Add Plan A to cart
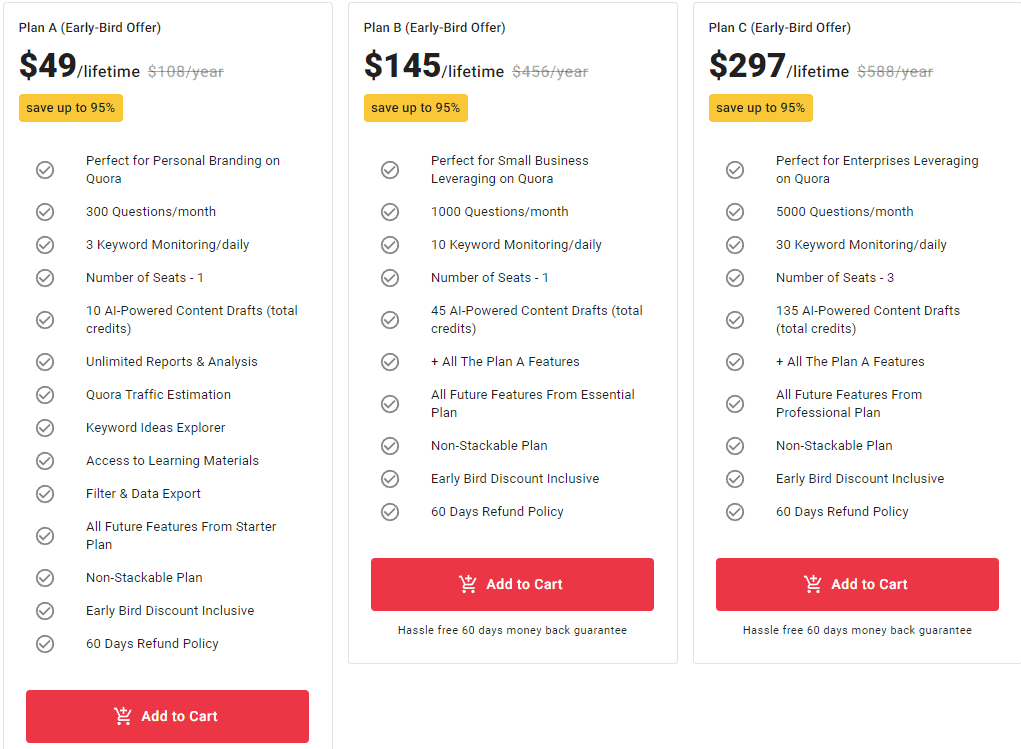Image resolution: width=1021 pixels, height=749 pixels. tap(167, 716)
